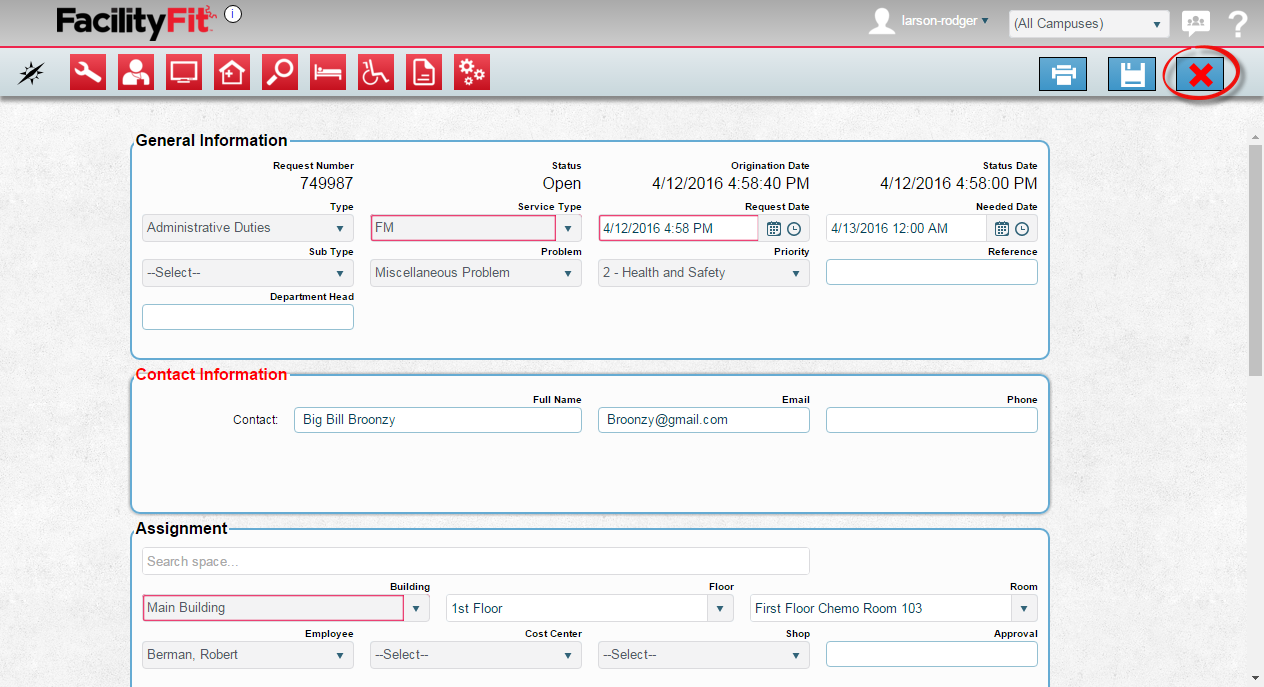
Task: Open larson-rodger user menu
Action: click(944, 21)
